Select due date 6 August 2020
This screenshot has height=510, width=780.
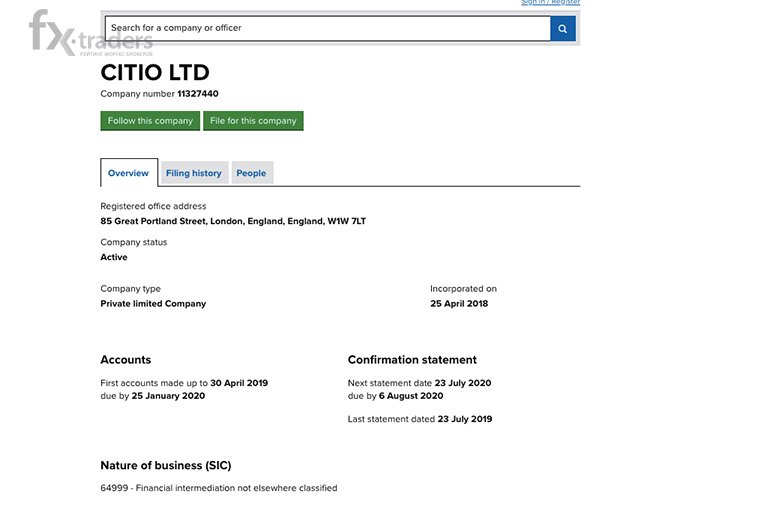click(411, 396)
